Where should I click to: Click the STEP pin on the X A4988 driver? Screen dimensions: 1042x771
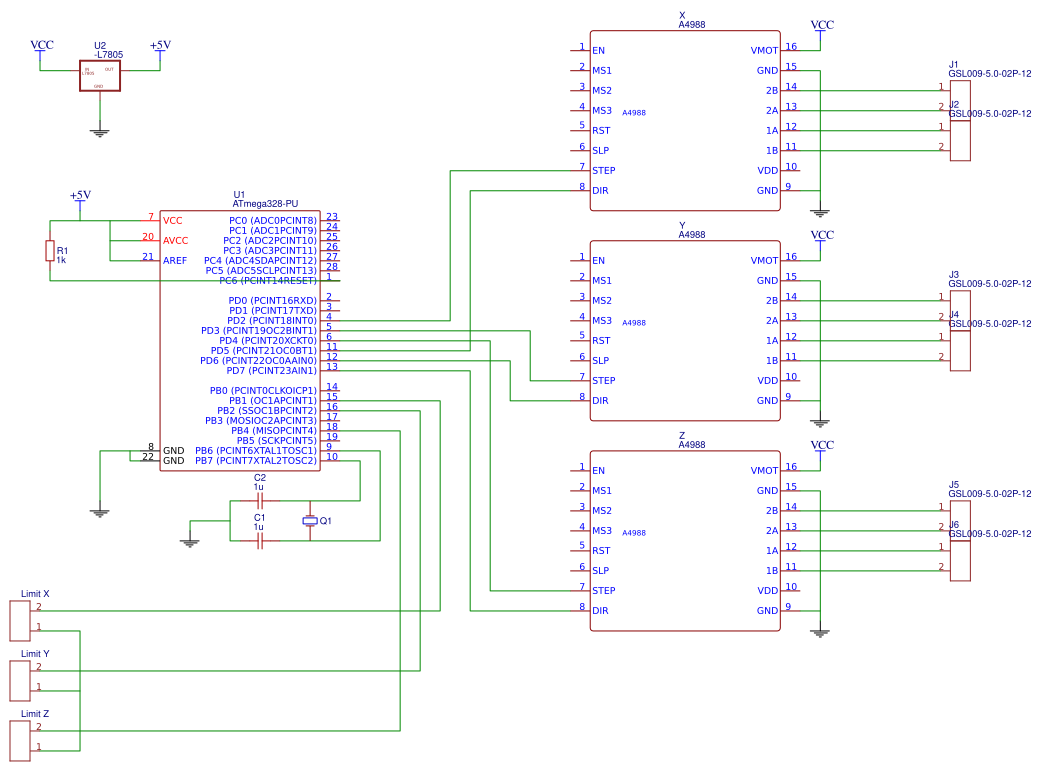[x=603, y=170]
